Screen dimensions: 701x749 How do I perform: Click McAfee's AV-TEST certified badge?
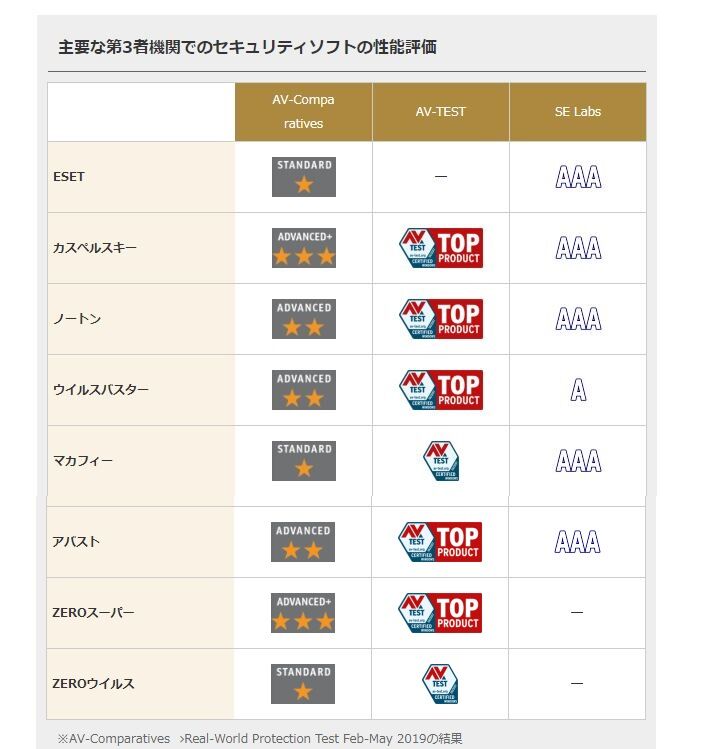tap(441, 461)
